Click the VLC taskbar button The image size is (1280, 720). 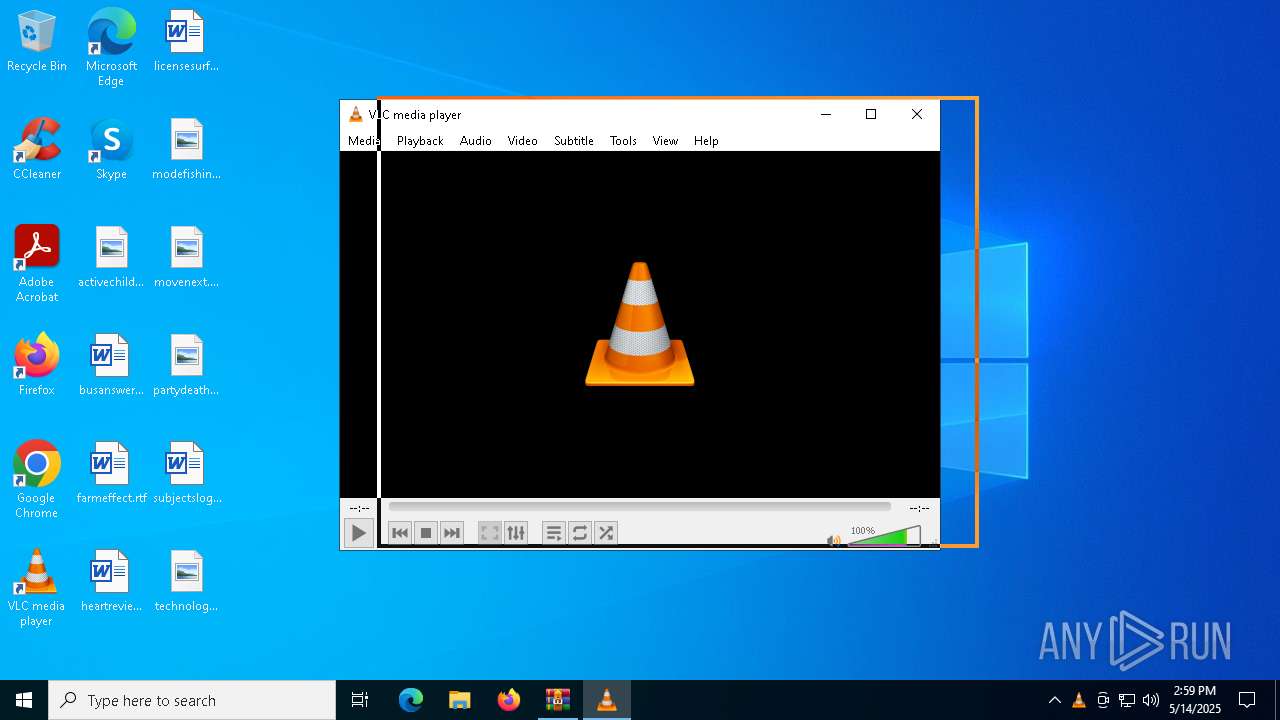tap(607, 700)
